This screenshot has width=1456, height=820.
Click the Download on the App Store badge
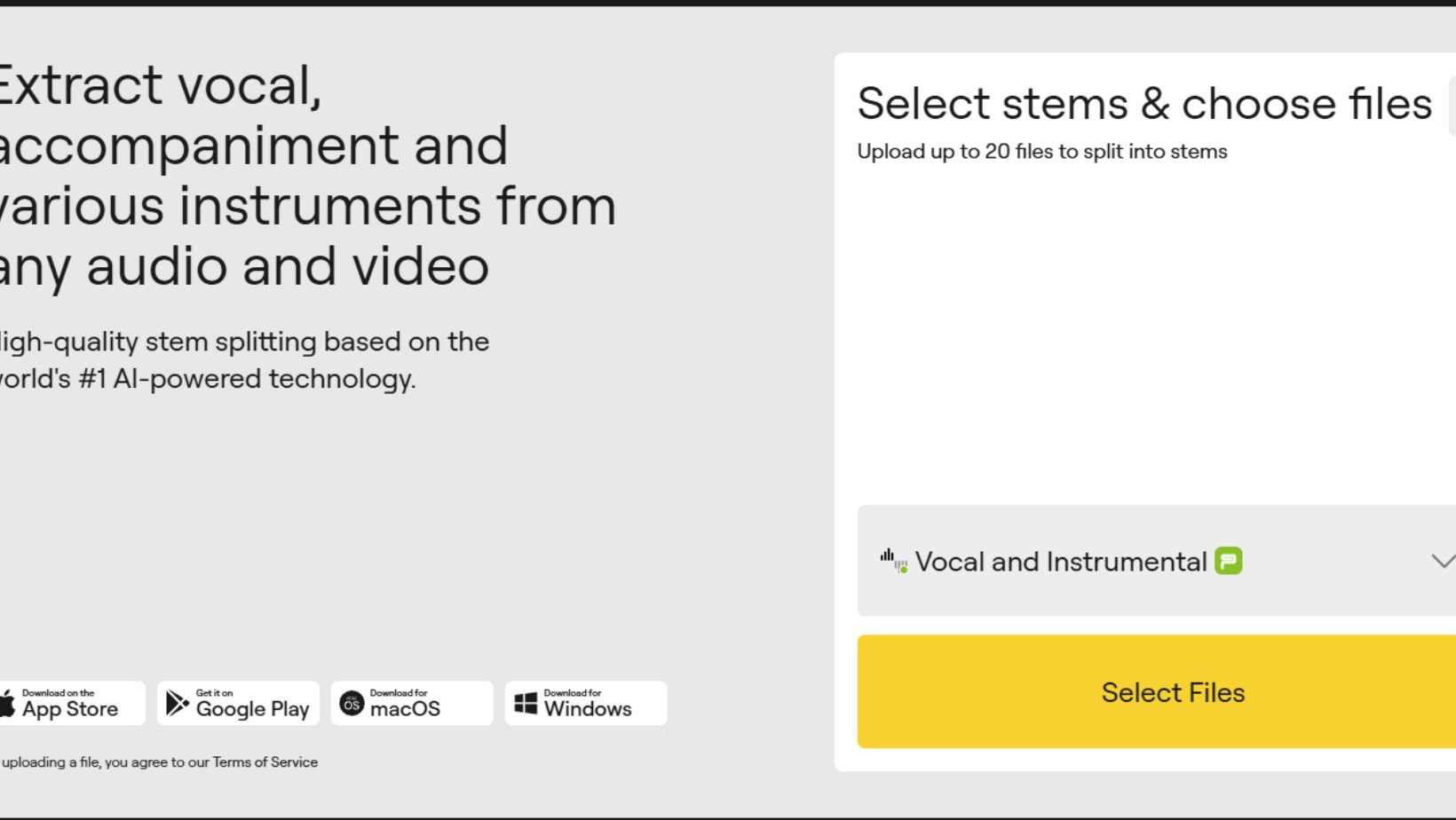69,702
